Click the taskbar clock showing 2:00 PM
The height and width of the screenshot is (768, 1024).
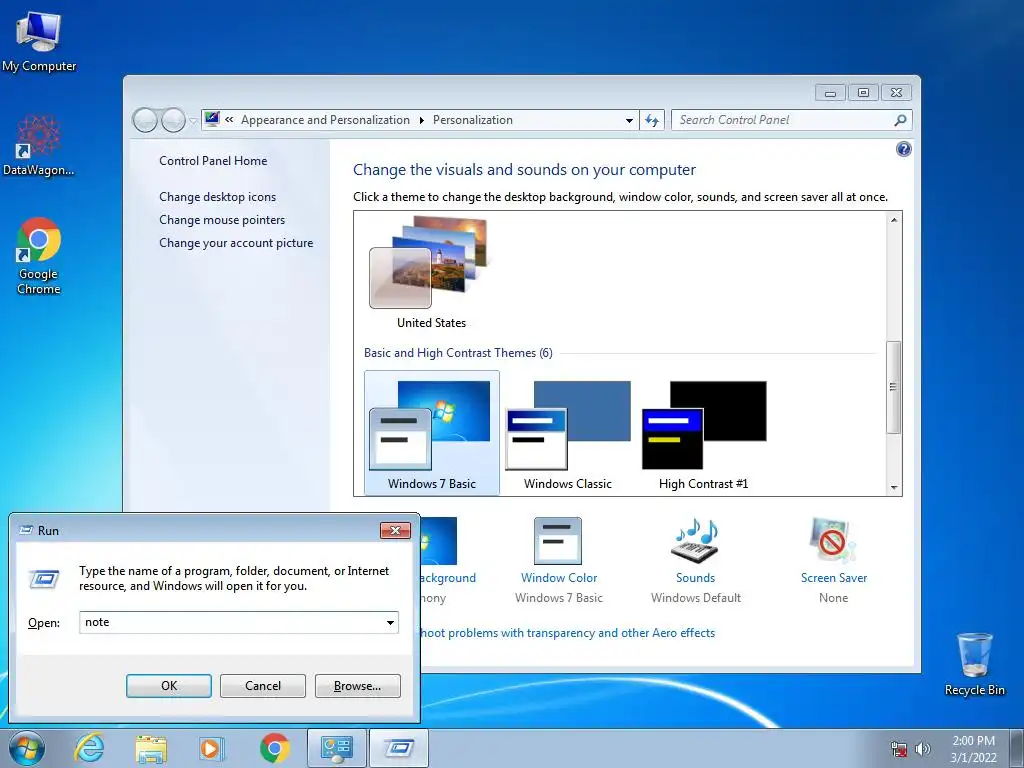click(x=973, y=749)
